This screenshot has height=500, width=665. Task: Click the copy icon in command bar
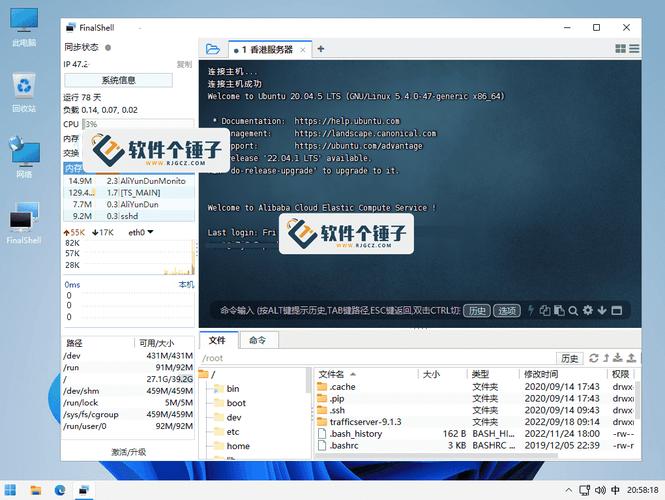pos(545,310)
